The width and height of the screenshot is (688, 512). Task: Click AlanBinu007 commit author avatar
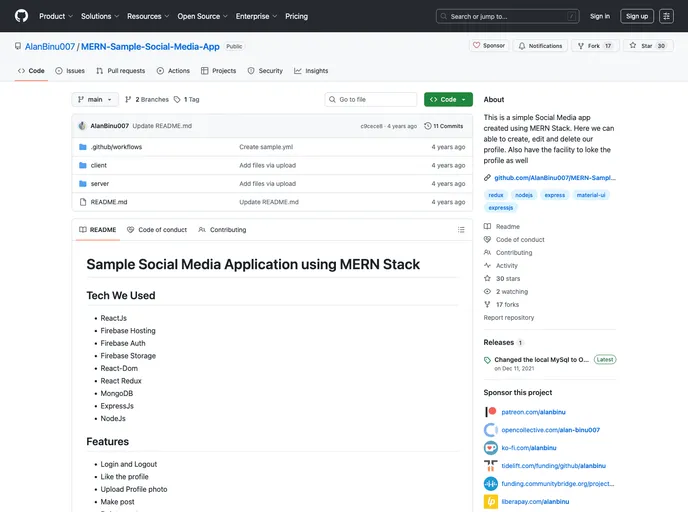point(82,126)
